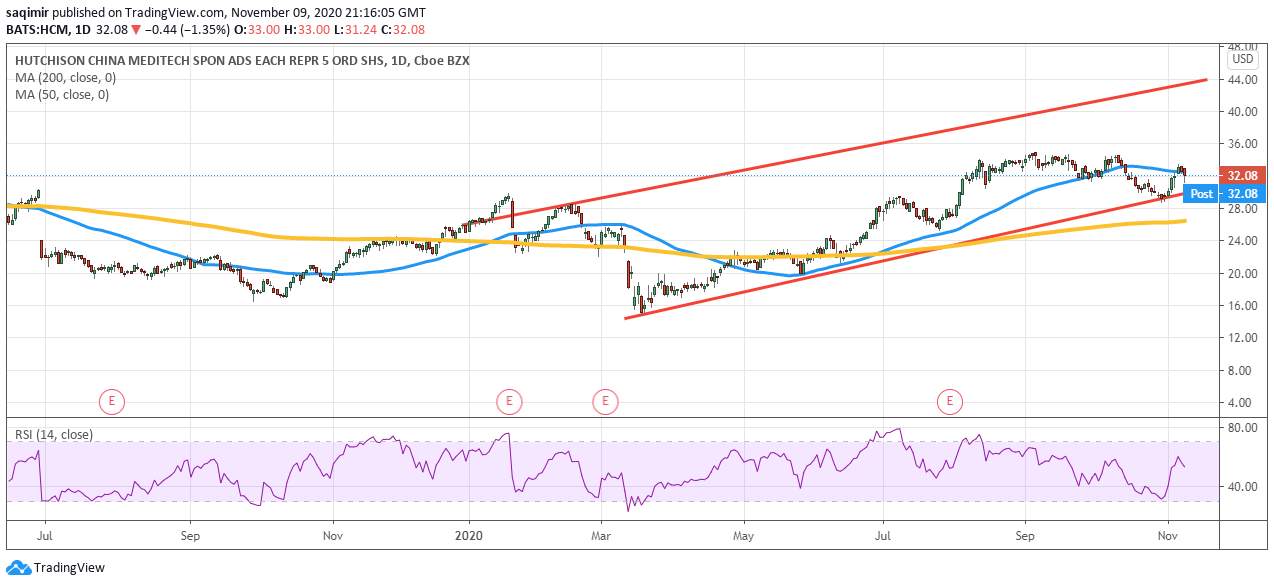Click the earnings "E" marker below July 2019
Image resolution: width=1274 pixels, height=586 pixels.
pos(111,401)
